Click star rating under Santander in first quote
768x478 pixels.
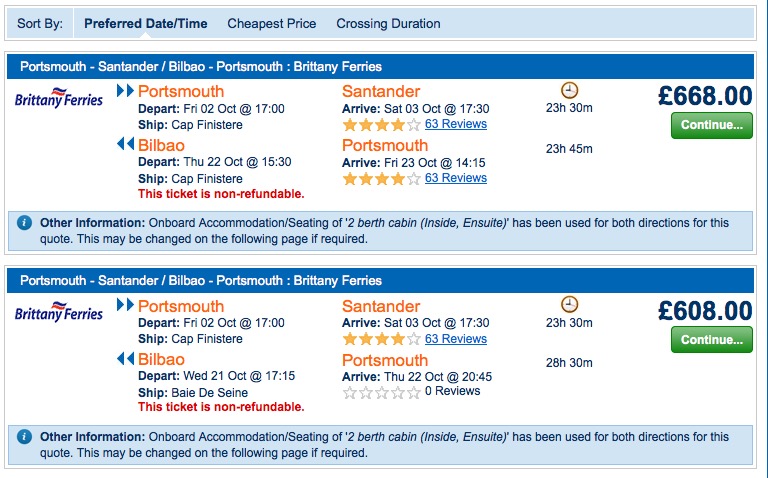point(382,125)
